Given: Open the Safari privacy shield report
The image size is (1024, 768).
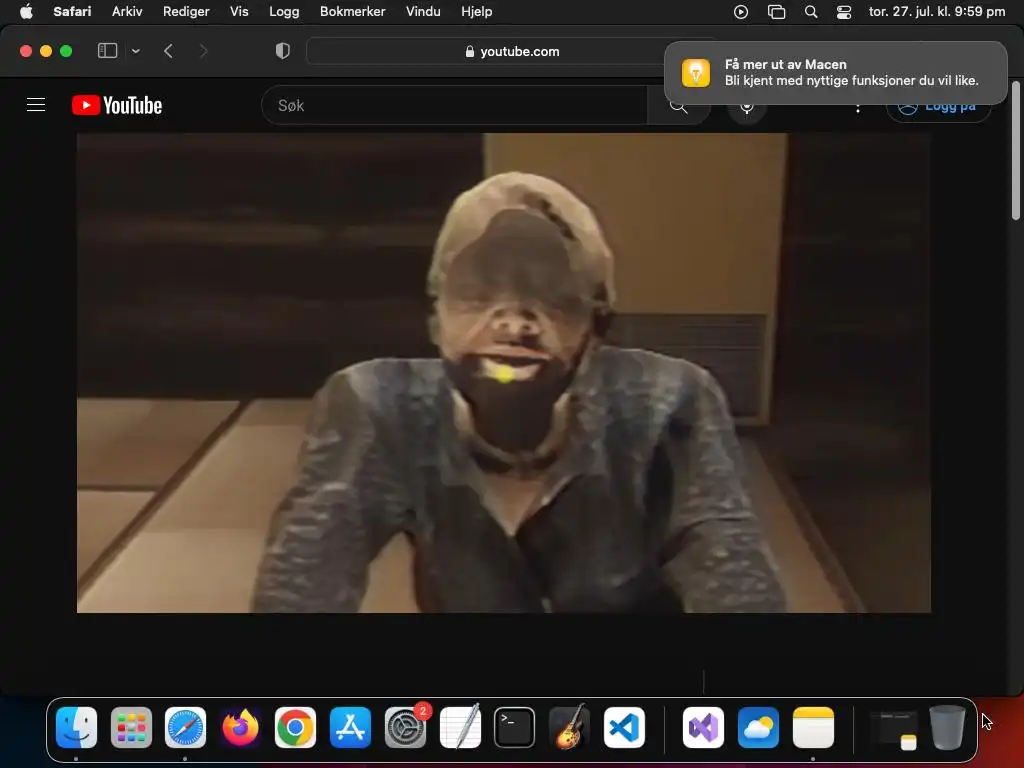Looking at the screenshot, I should tap(283, 51).
